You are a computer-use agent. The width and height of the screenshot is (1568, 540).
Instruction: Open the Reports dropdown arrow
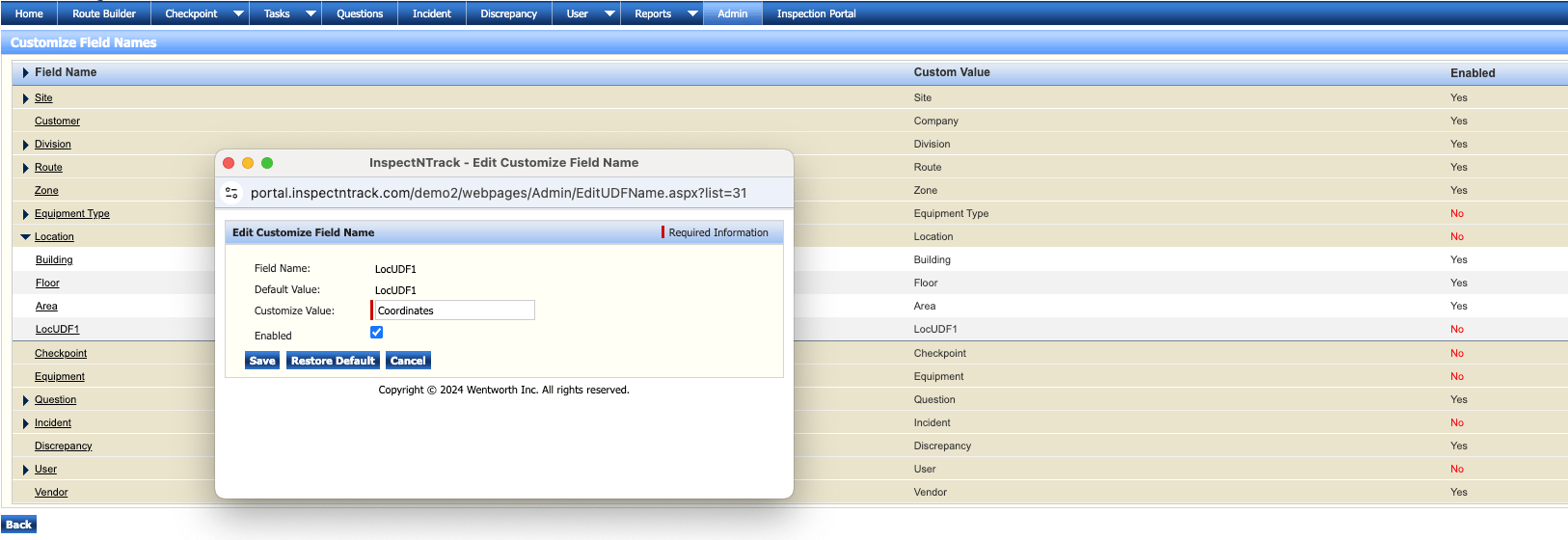(692, 13)
